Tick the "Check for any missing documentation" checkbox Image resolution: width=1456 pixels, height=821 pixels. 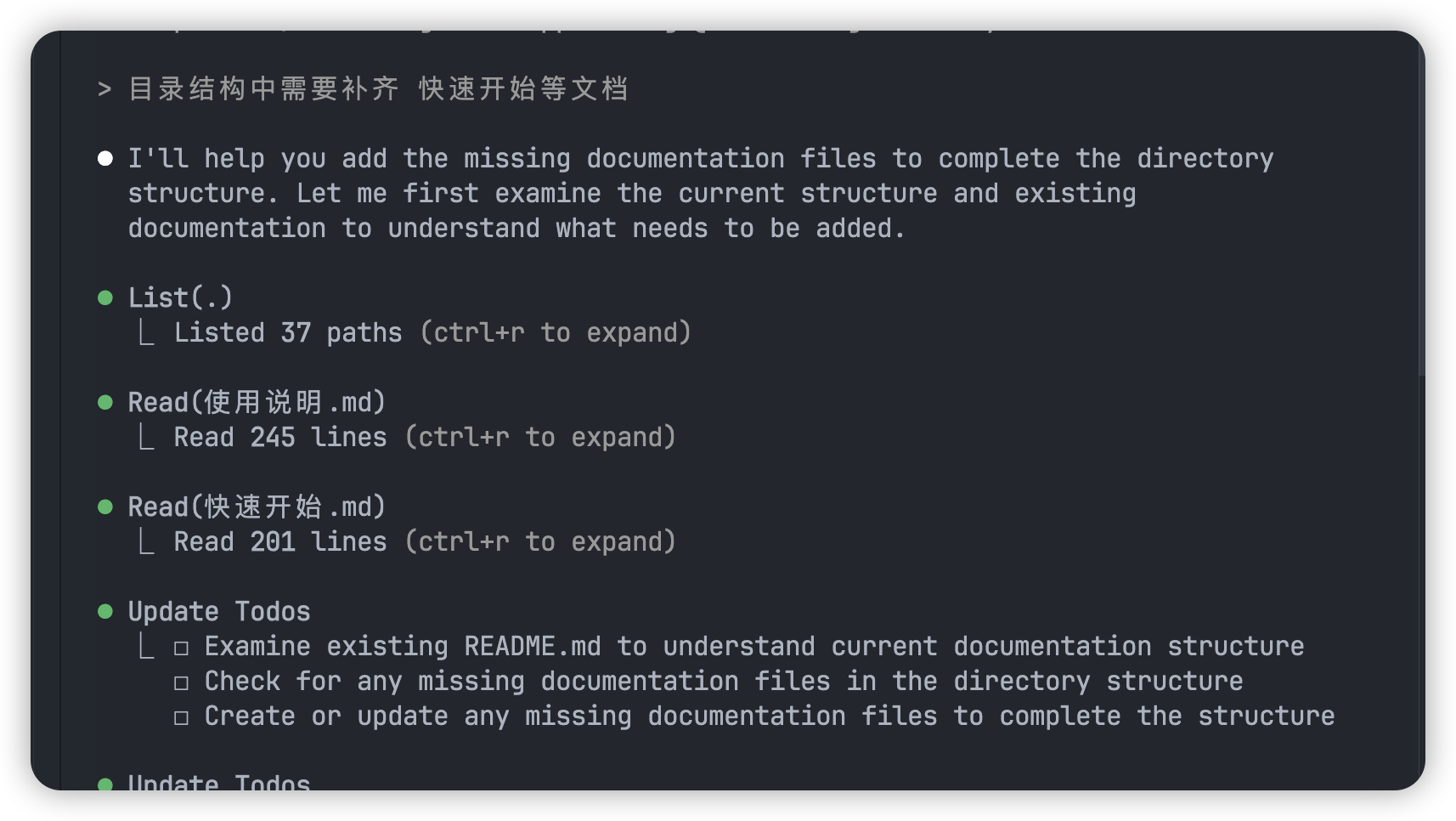[181, 682]
